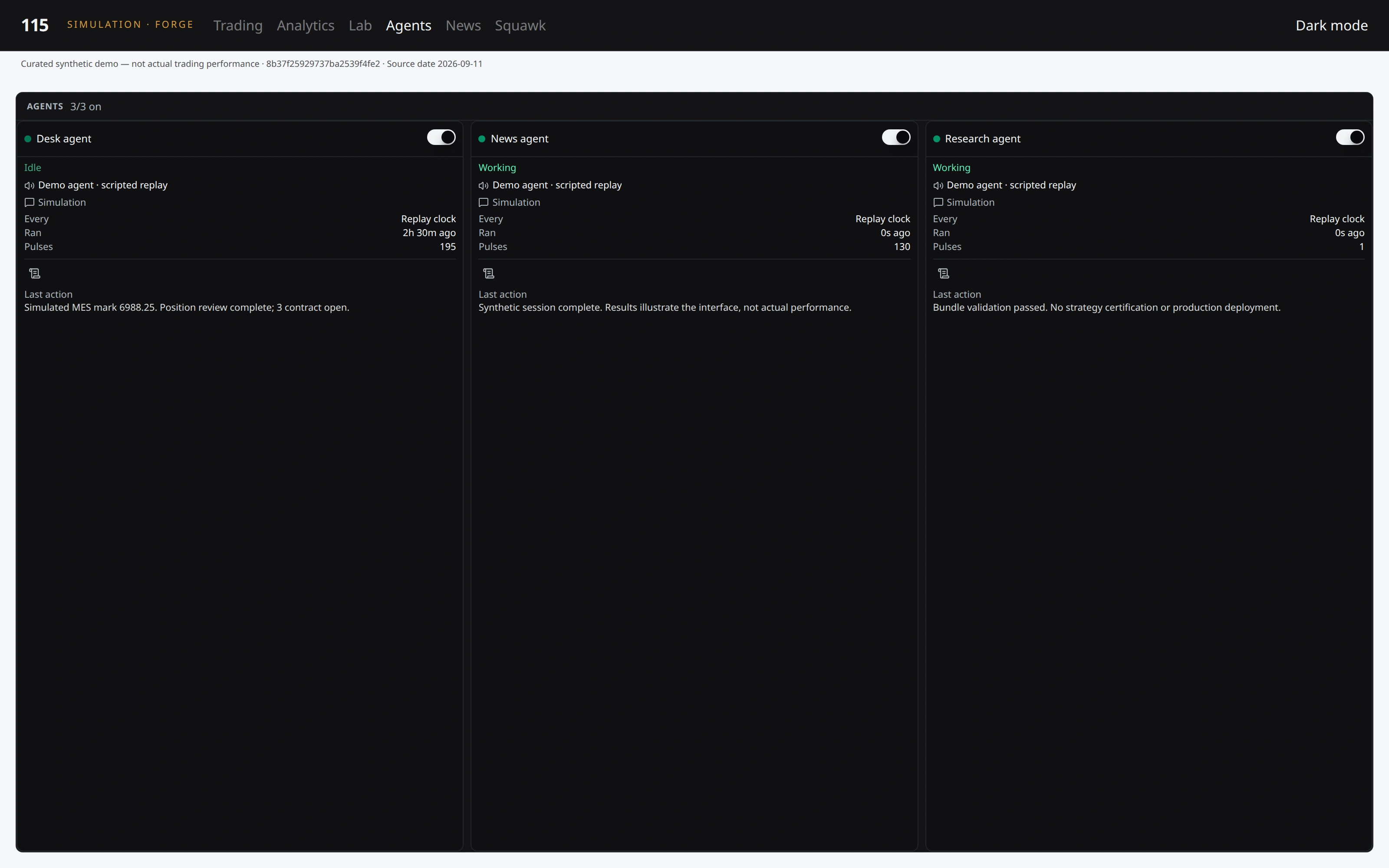Click 'Synthetic session complete' last action text
This screenshot has width=1389, height=868.
pos(665,308)
